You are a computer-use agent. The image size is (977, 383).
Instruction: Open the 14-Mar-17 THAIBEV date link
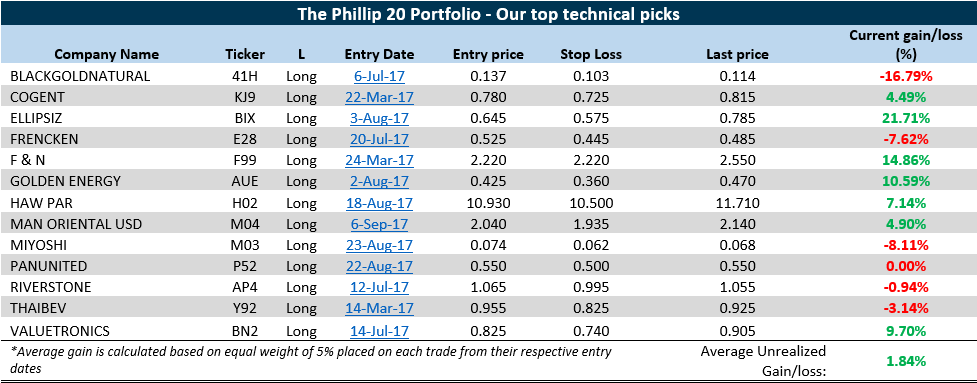pyautogui.click(x=379, y=308)
